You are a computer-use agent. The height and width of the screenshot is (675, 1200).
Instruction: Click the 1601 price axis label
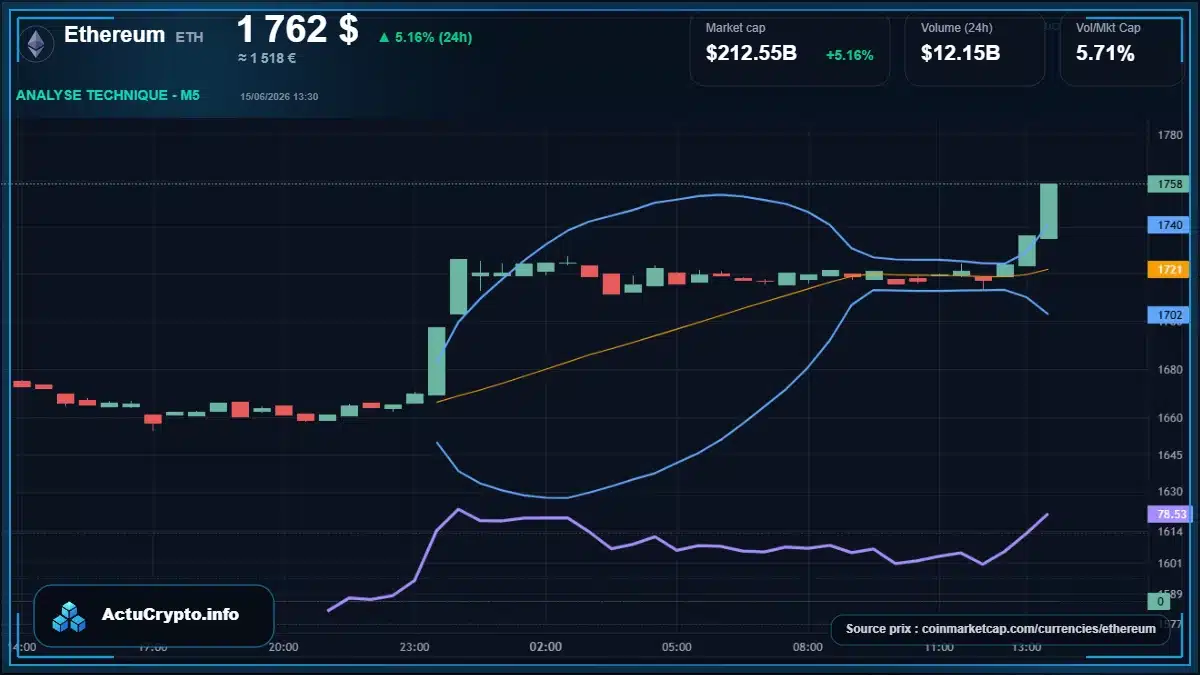1170,563
